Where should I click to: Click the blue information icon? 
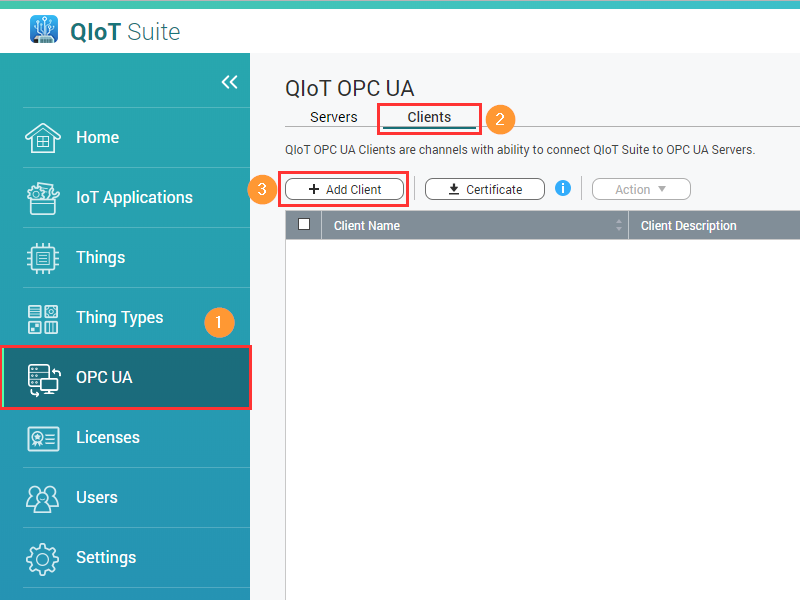pyautogui.click(x=563, y=188)
